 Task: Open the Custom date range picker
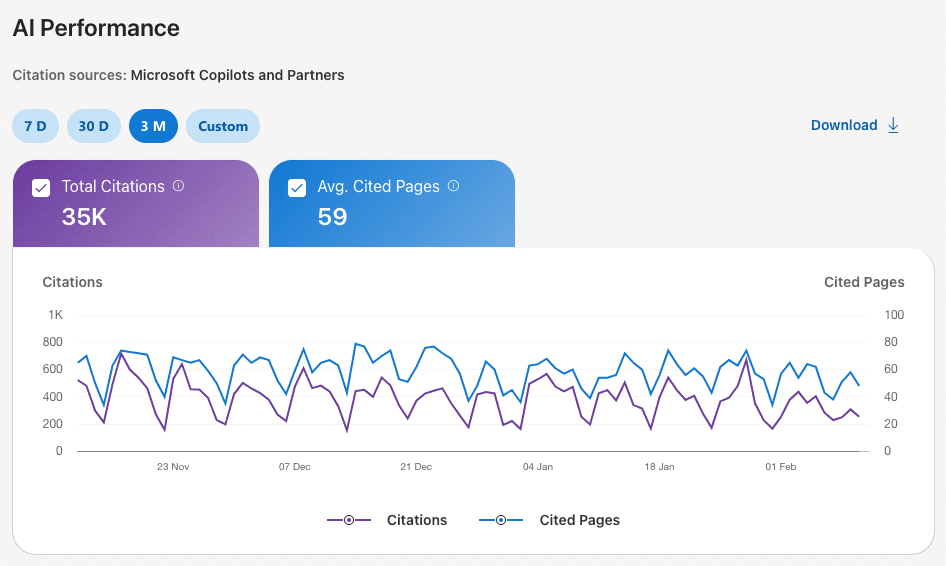pos(223,126)
